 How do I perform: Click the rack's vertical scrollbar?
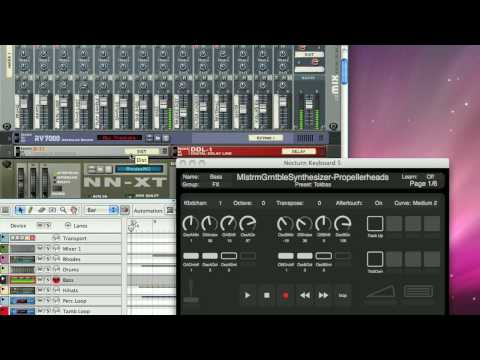(344, 71)
